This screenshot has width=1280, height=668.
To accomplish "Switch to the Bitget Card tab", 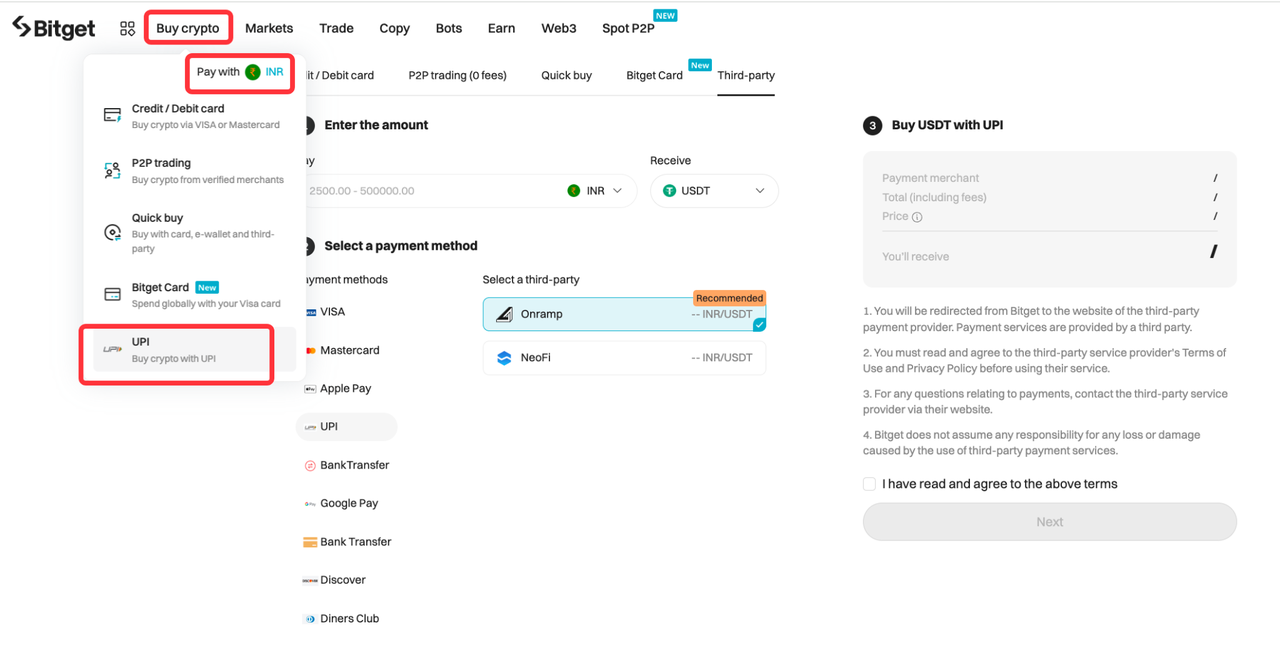I will [655, 75].
